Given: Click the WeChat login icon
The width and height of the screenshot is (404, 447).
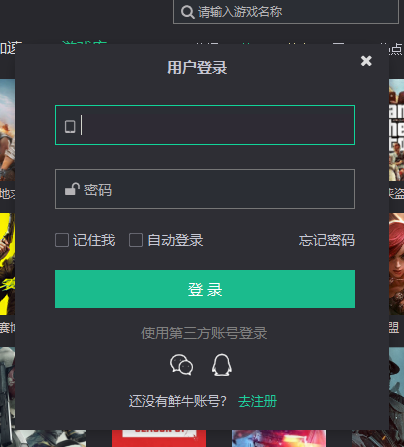Looking at the screenshot, I should click(181, 365).
